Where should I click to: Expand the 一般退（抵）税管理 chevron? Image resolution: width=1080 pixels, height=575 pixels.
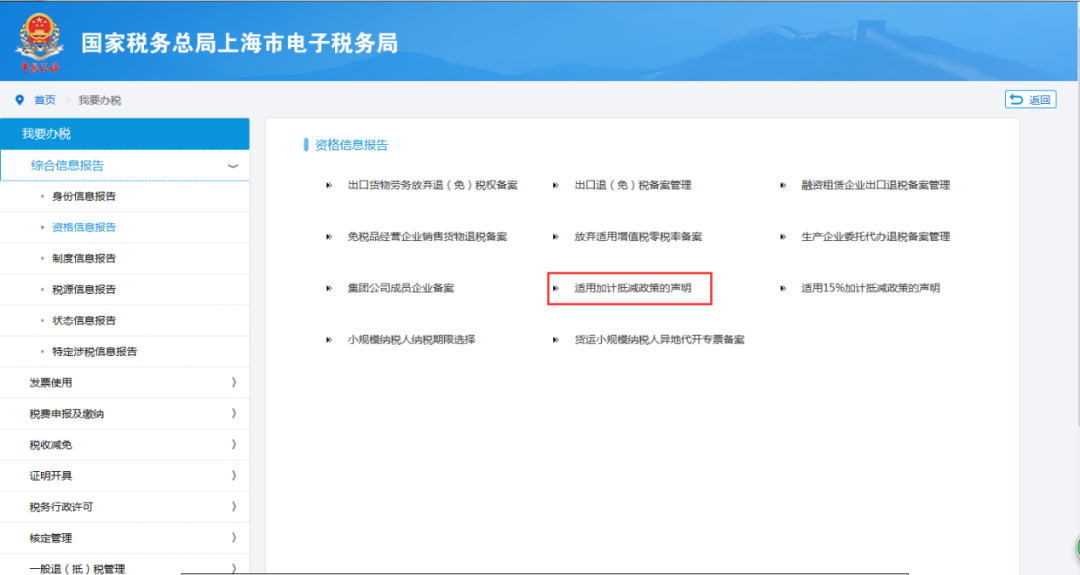pyautogui.click(x=234, y=568)
